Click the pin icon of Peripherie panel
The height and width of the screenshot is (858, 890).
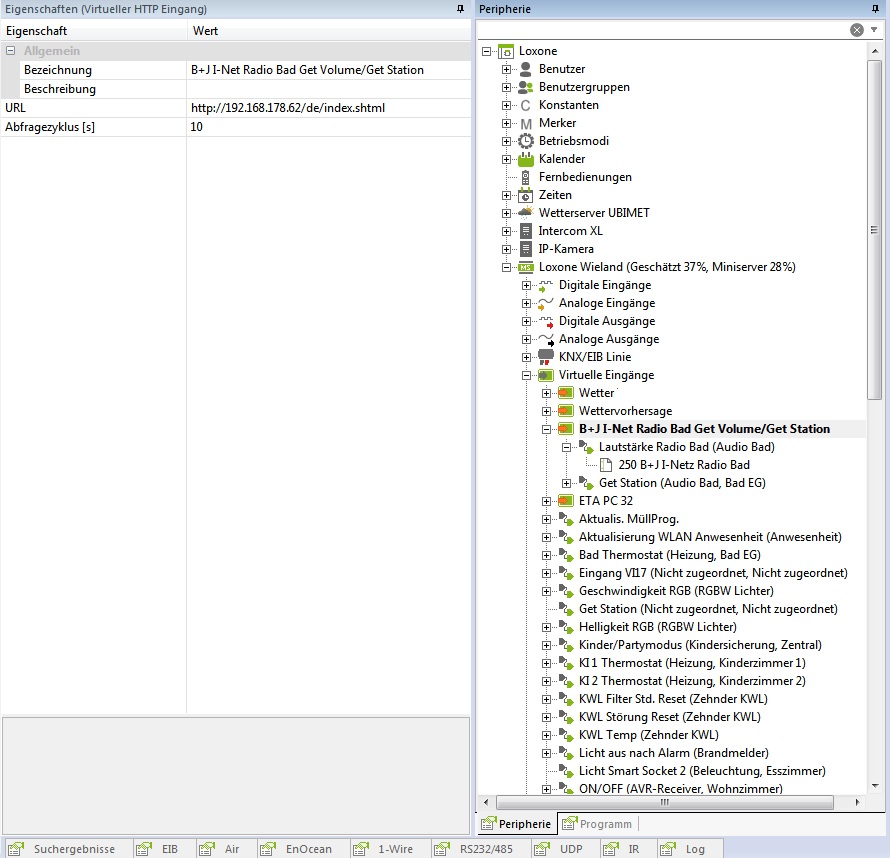876,9
